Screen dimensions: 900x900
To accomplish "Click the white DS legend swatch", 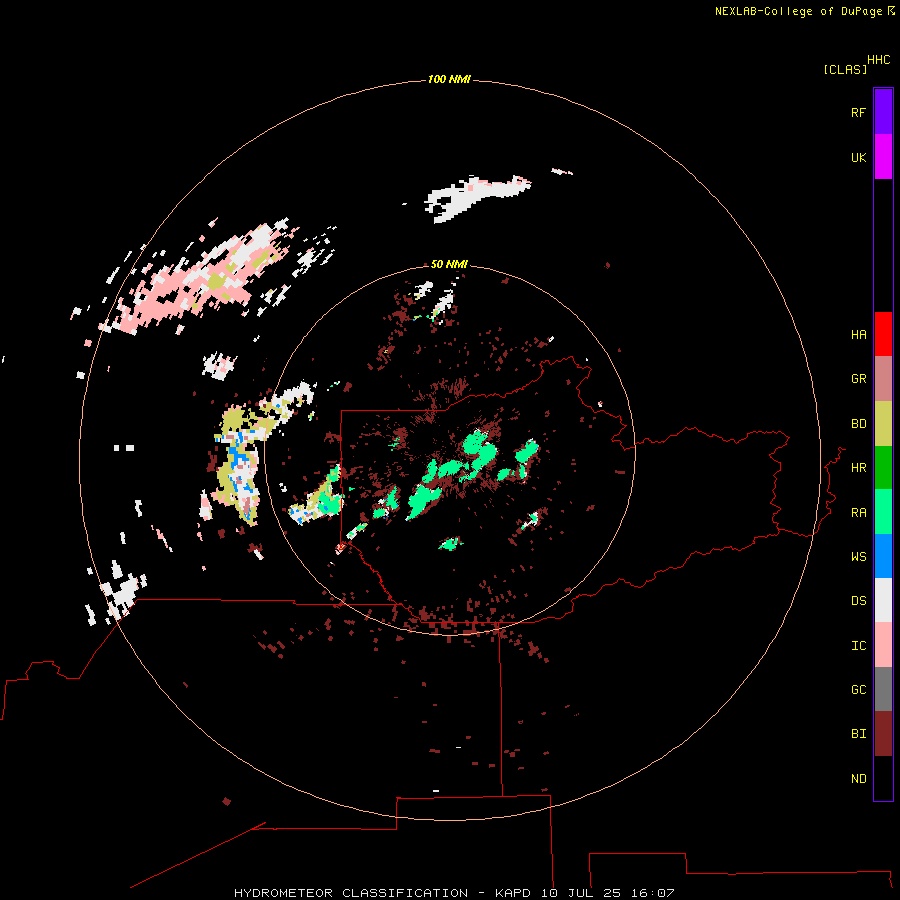I will tap(883, 600).
